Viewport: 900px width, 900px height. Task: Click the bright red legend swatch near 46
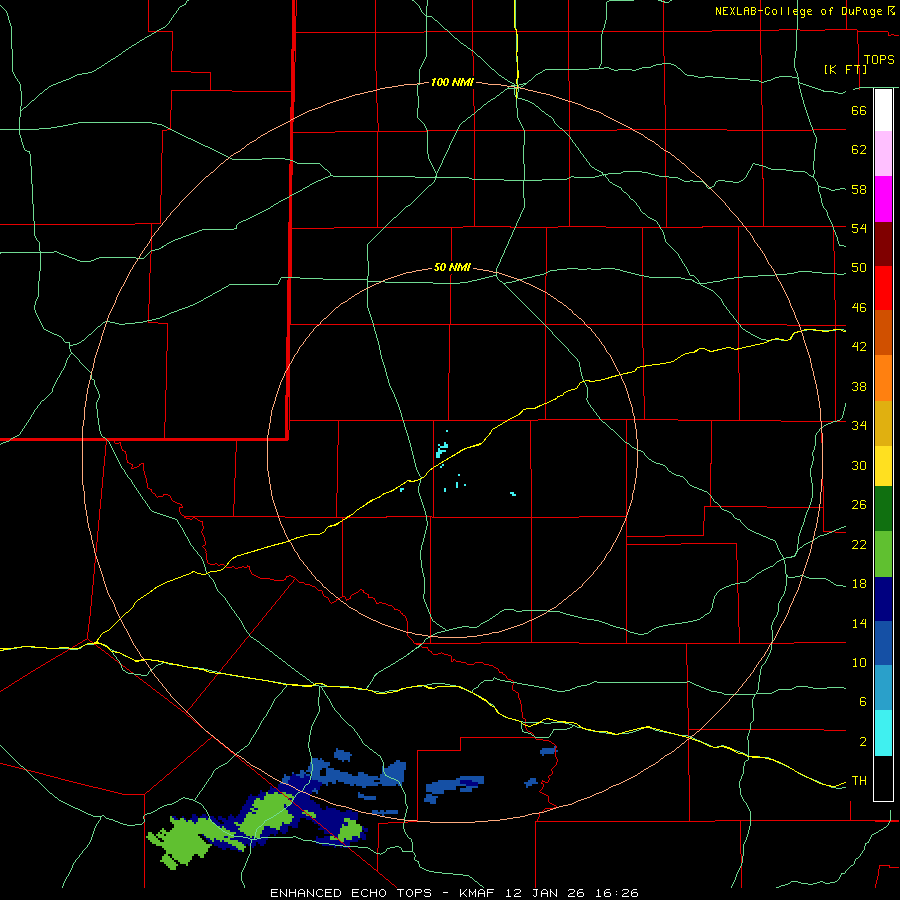point(883,288)
